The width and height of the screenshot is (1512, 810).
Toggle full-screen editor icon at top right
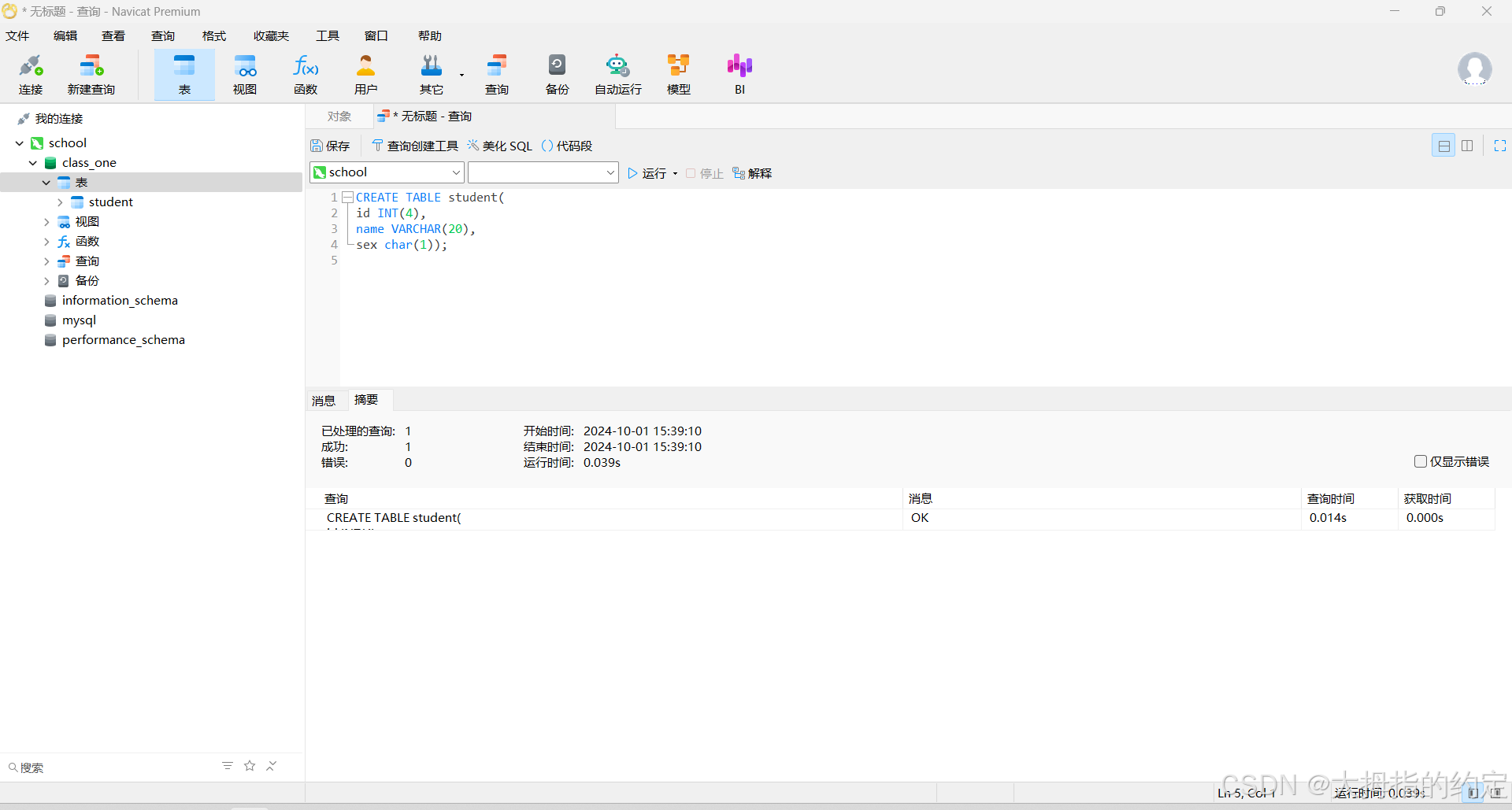click(1499, 146)
